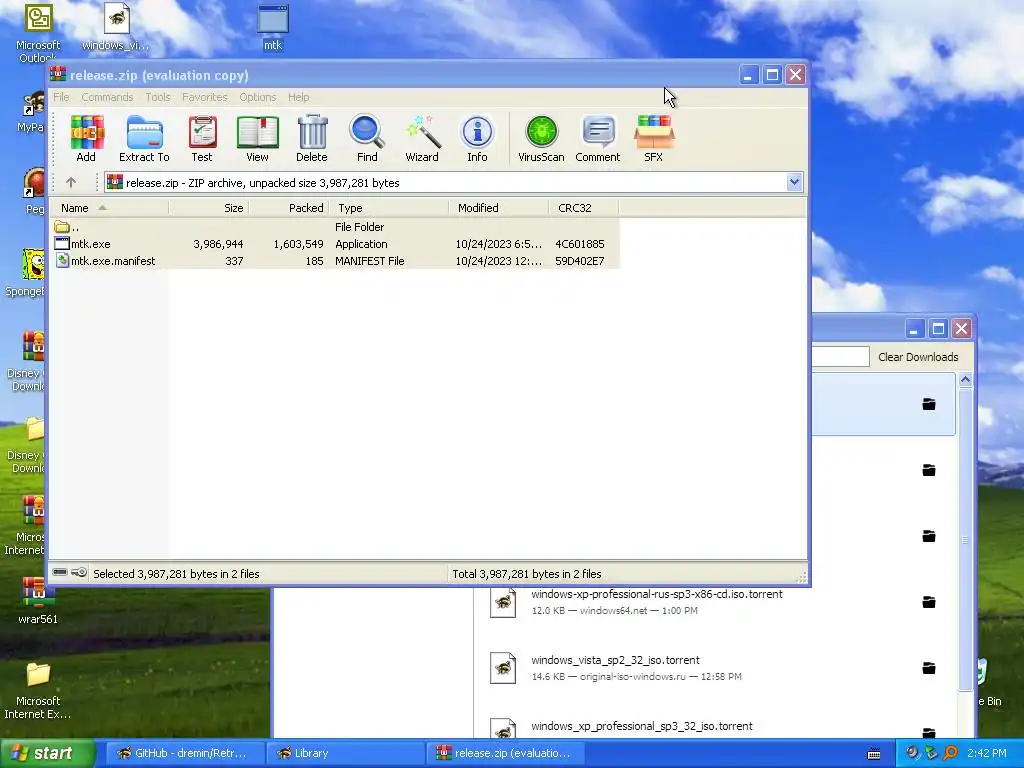Launch the Wizard tool
1024x768 pixels.
coord(422,138)
